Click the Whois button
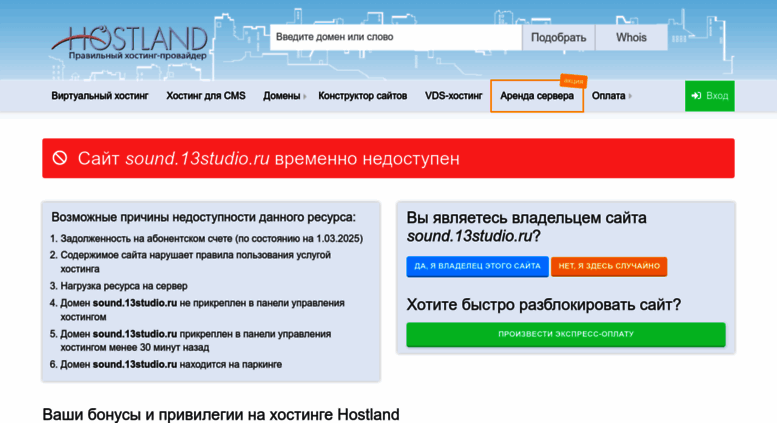 631,37
